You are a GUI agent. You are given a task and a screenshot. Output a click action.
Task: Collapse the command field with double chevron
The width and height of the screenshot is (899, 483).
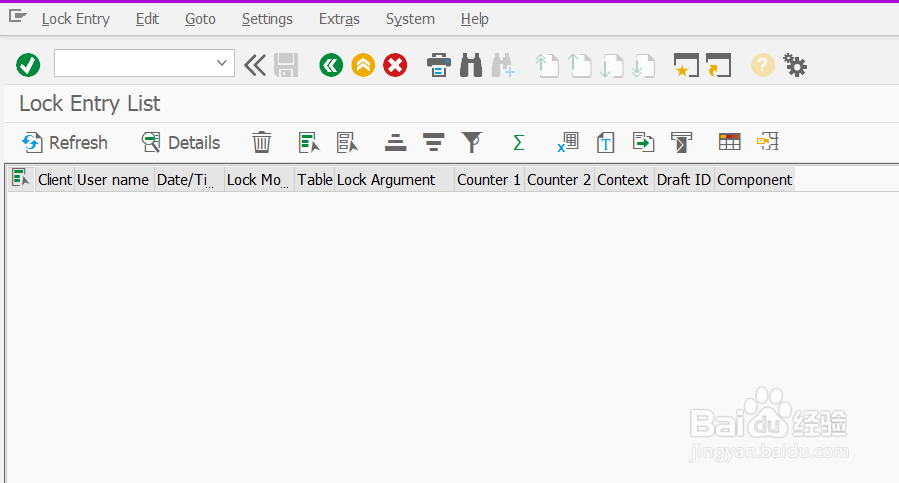[x=255, y=65]
